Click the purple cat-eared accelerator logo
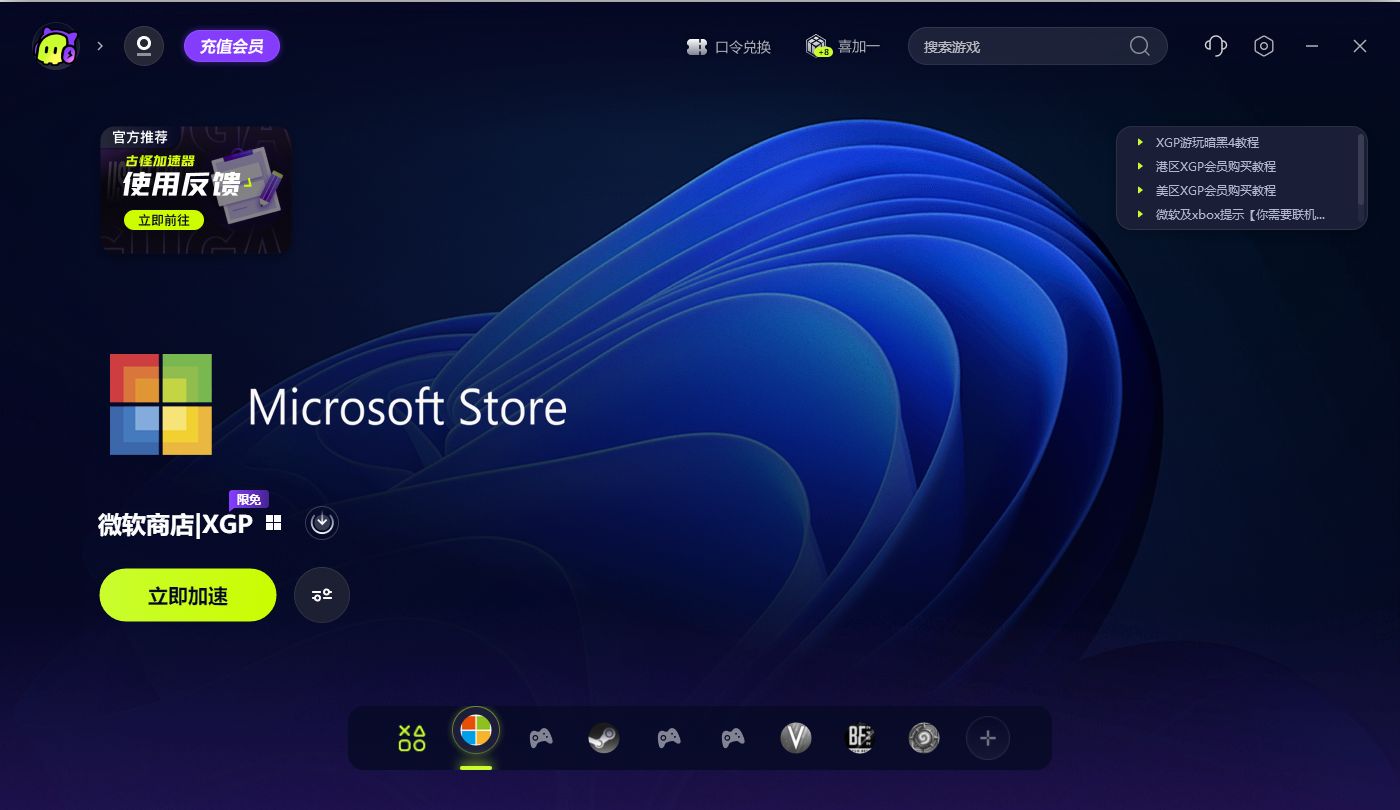This screenshot has width=1400, height=810. coord(55,46)
